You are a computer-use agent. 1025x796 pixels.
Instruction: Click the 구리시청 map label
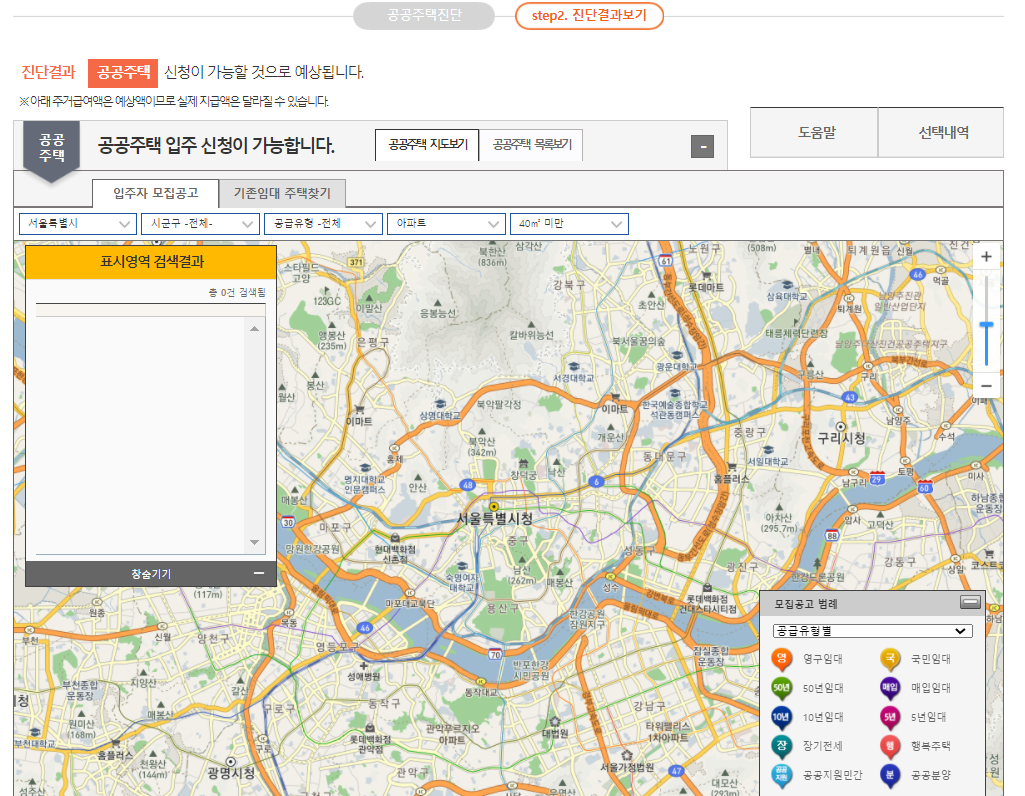(841, 438)
